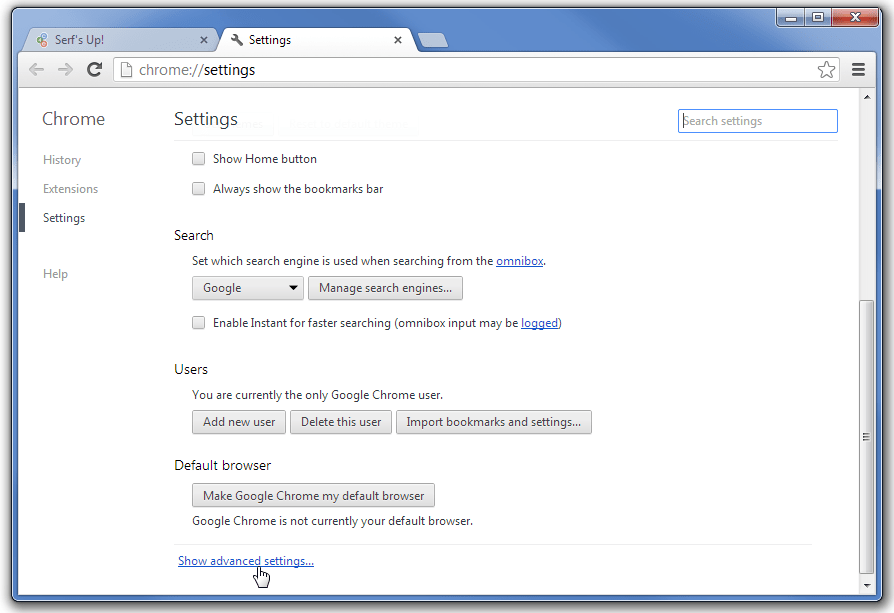
Task: Click "You are currently the only Google Chrome user" text
Action: 317,395
